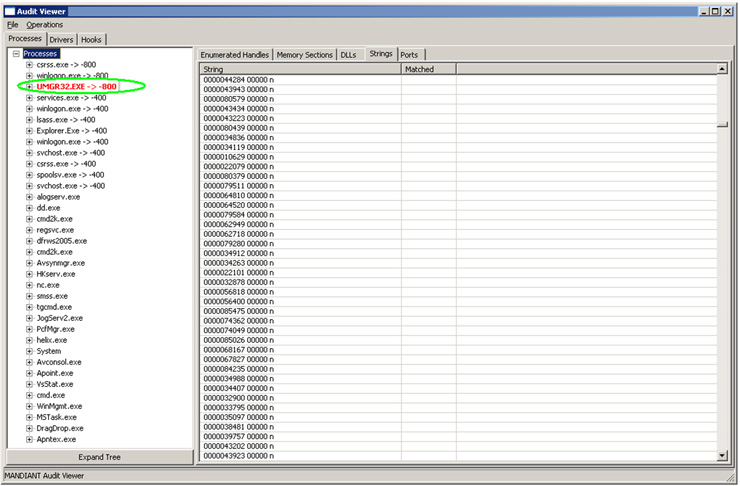The width and height of the screenshot is (740, 486).
Task: Select regsvc.exe in the process tree
Action: point(55,230)
